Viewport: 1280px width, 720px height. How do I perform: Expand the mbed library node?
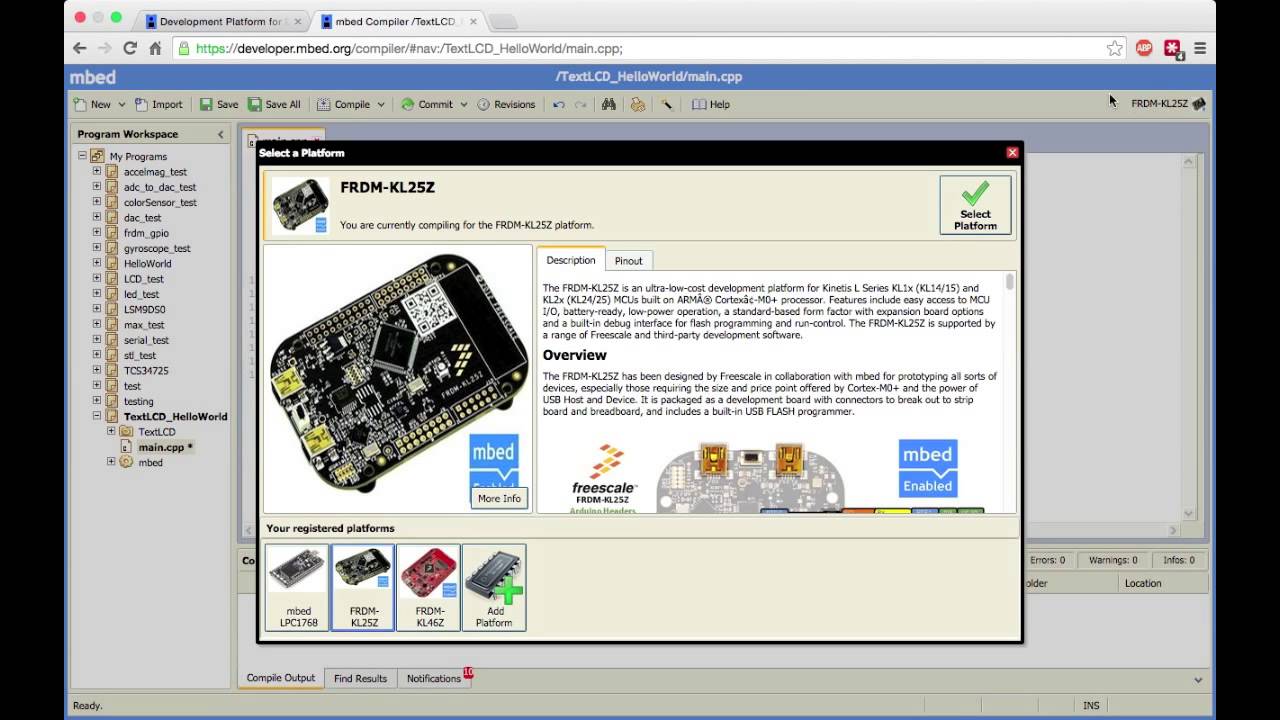pyautogui.click(x=111, y=462)
